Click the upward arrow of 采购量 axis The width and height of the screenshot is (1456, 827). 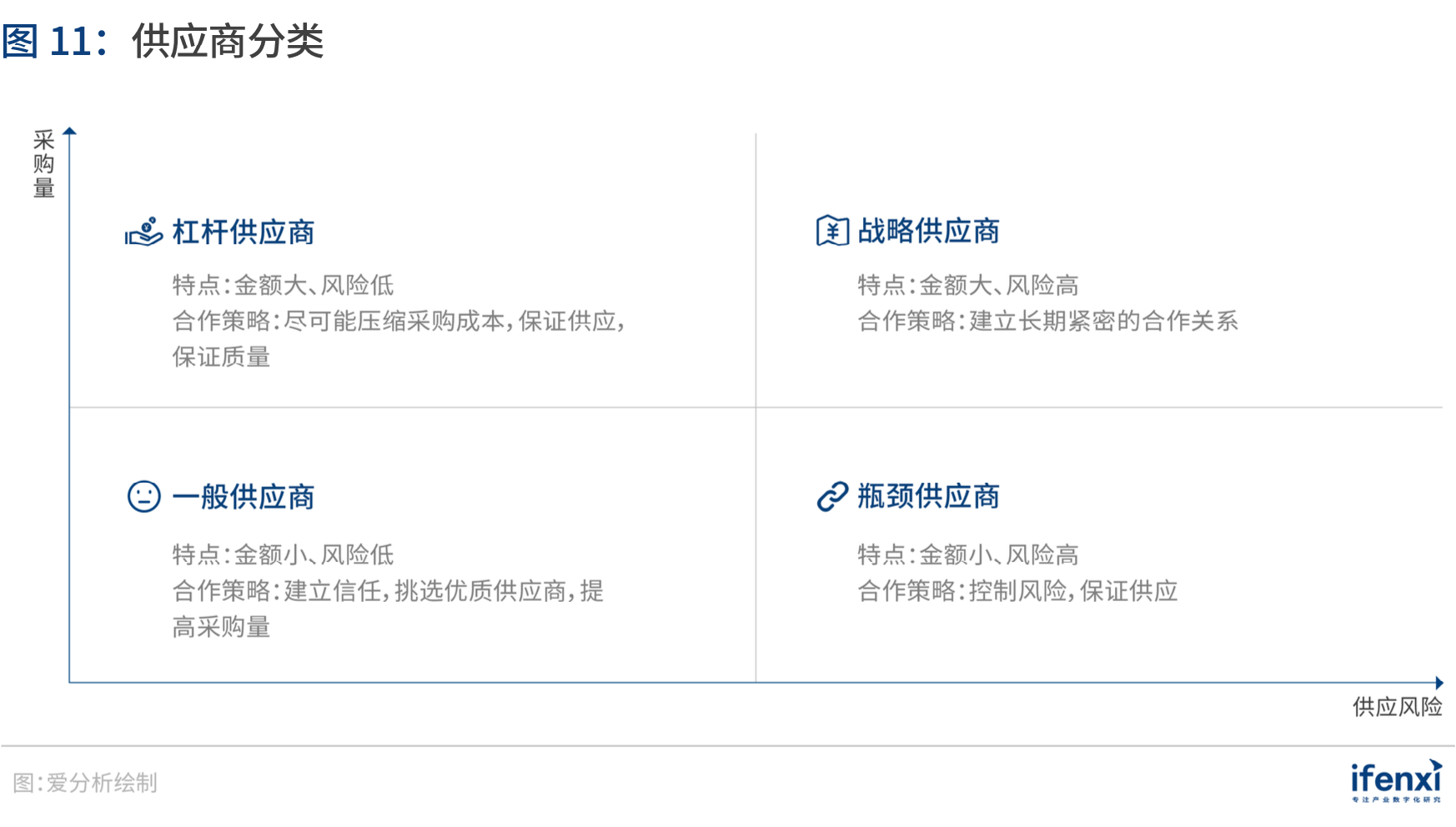70,131
